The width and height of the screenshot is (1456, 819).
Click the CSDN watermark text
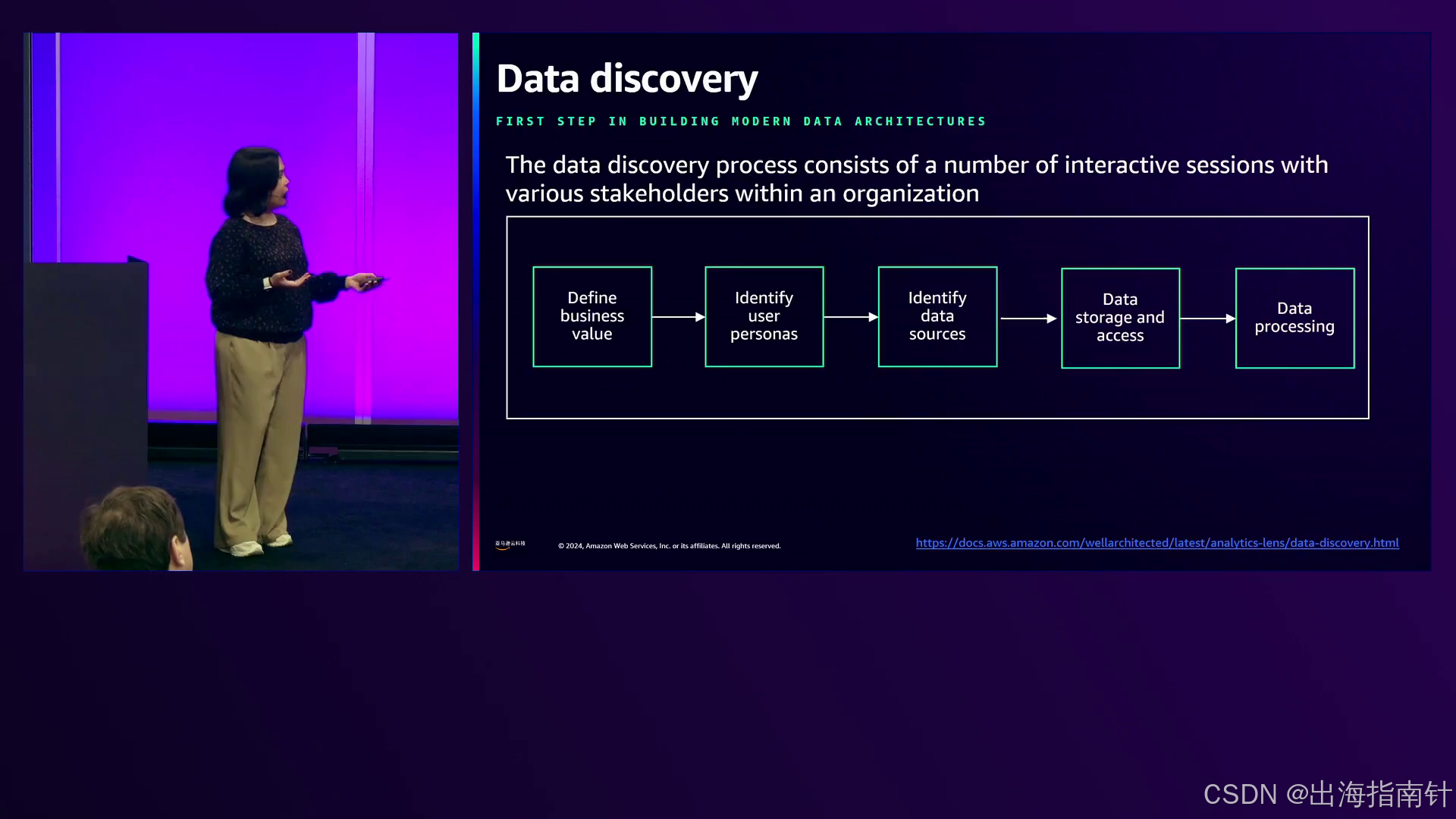click(x=1326, y=794)
